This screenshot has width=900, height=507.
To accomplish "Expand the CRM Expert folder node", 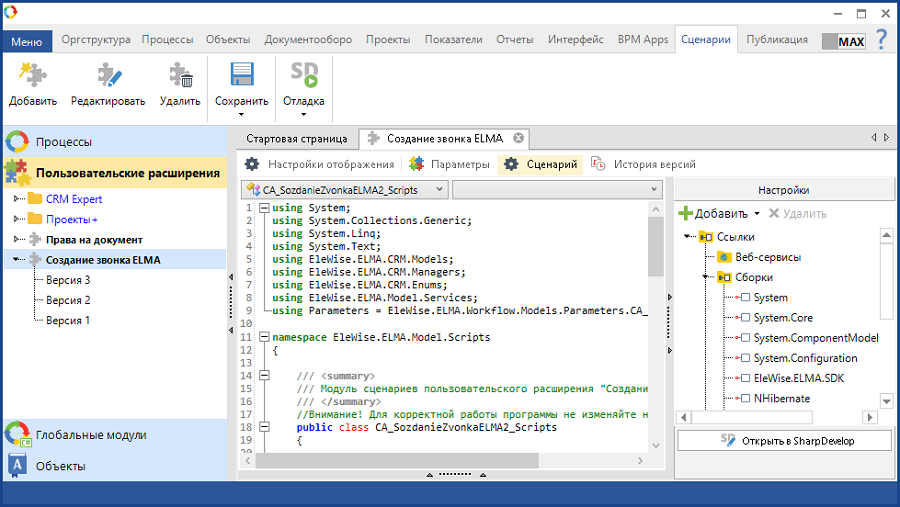I will (17, 199).
